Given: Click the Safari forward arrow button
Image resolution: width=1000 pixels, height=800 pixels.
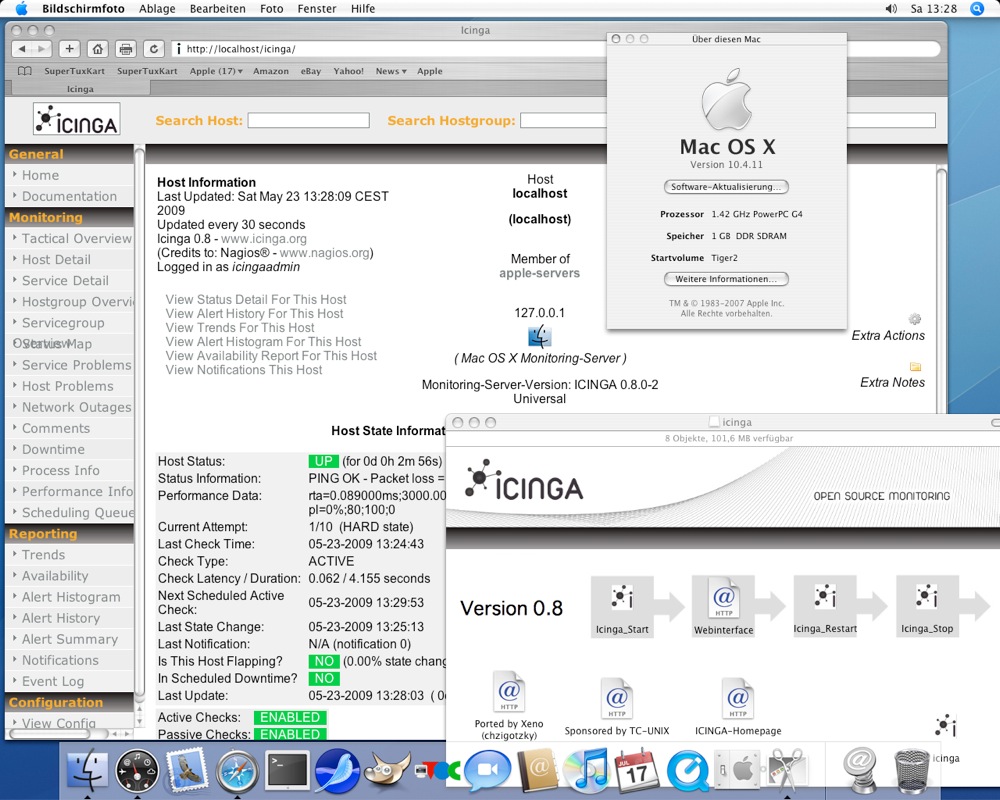Looking at the screenshot, I should (x=41, y=48).
